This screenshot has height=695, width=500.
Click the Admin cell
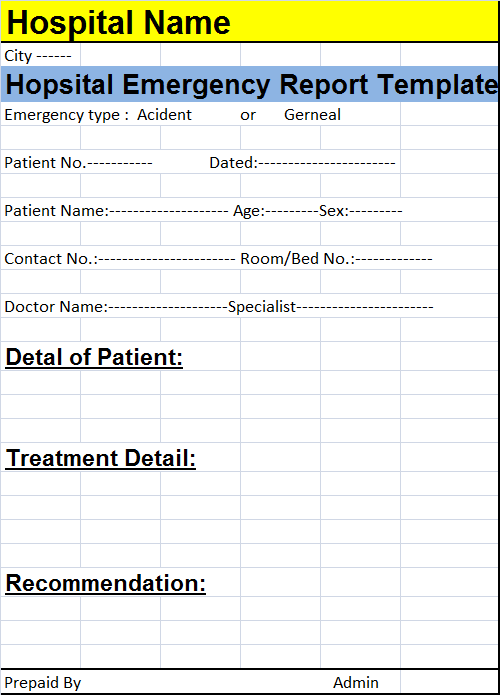click(356, 682)
